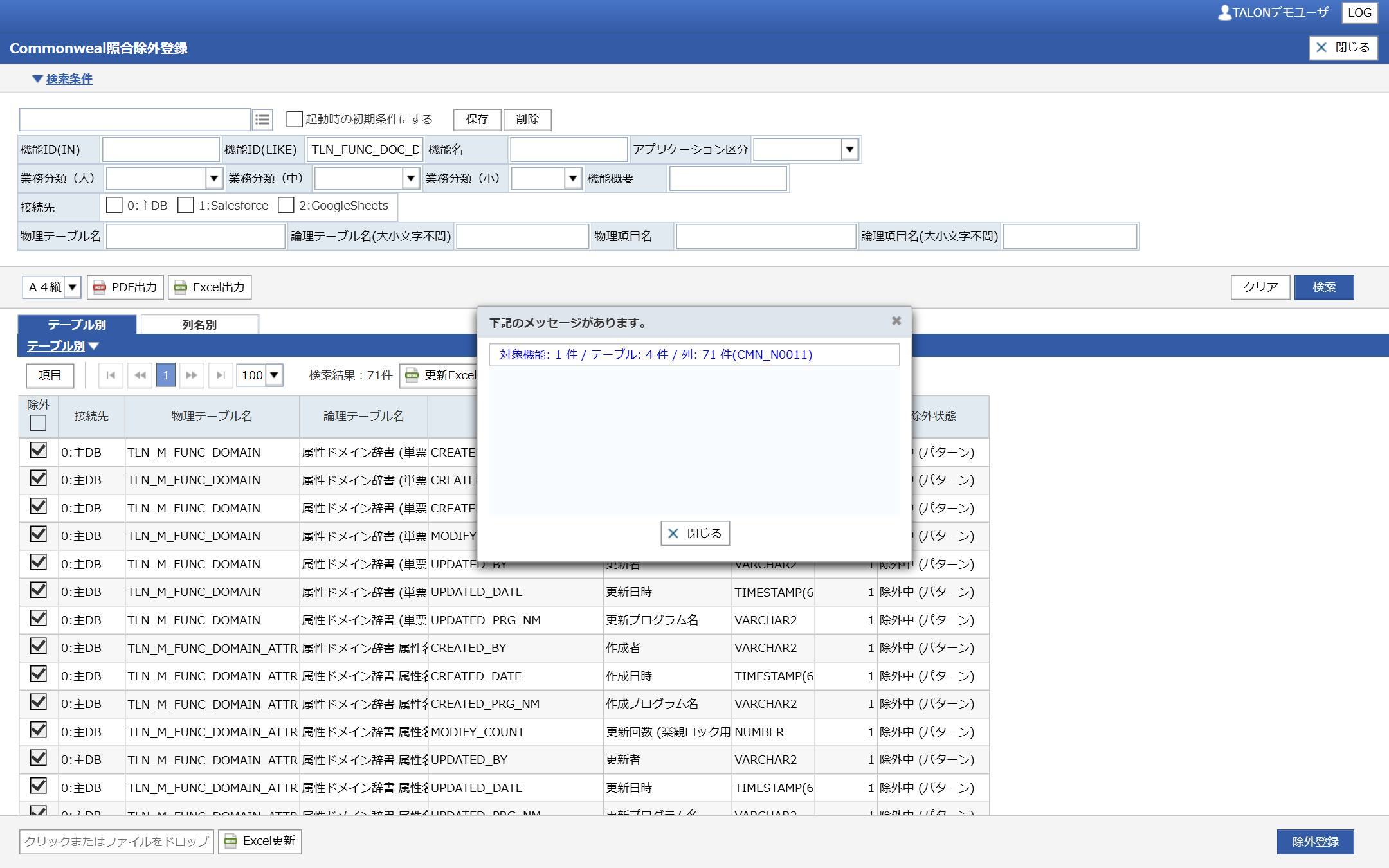Click the 更新回数 (楽観ロック用 cell
Image resolution: width=1389 pixels, height=868 pixels.
(667, 732)
